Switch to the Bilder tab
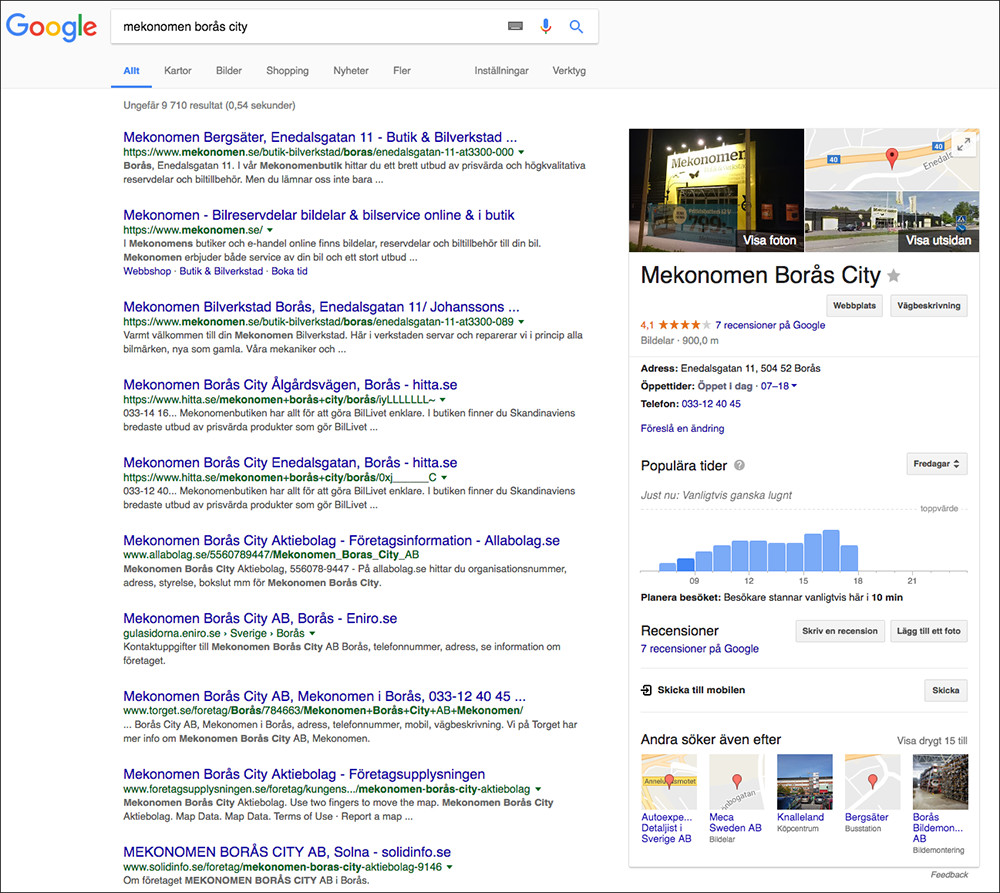1000x893 pixels. tap(228, 71)
